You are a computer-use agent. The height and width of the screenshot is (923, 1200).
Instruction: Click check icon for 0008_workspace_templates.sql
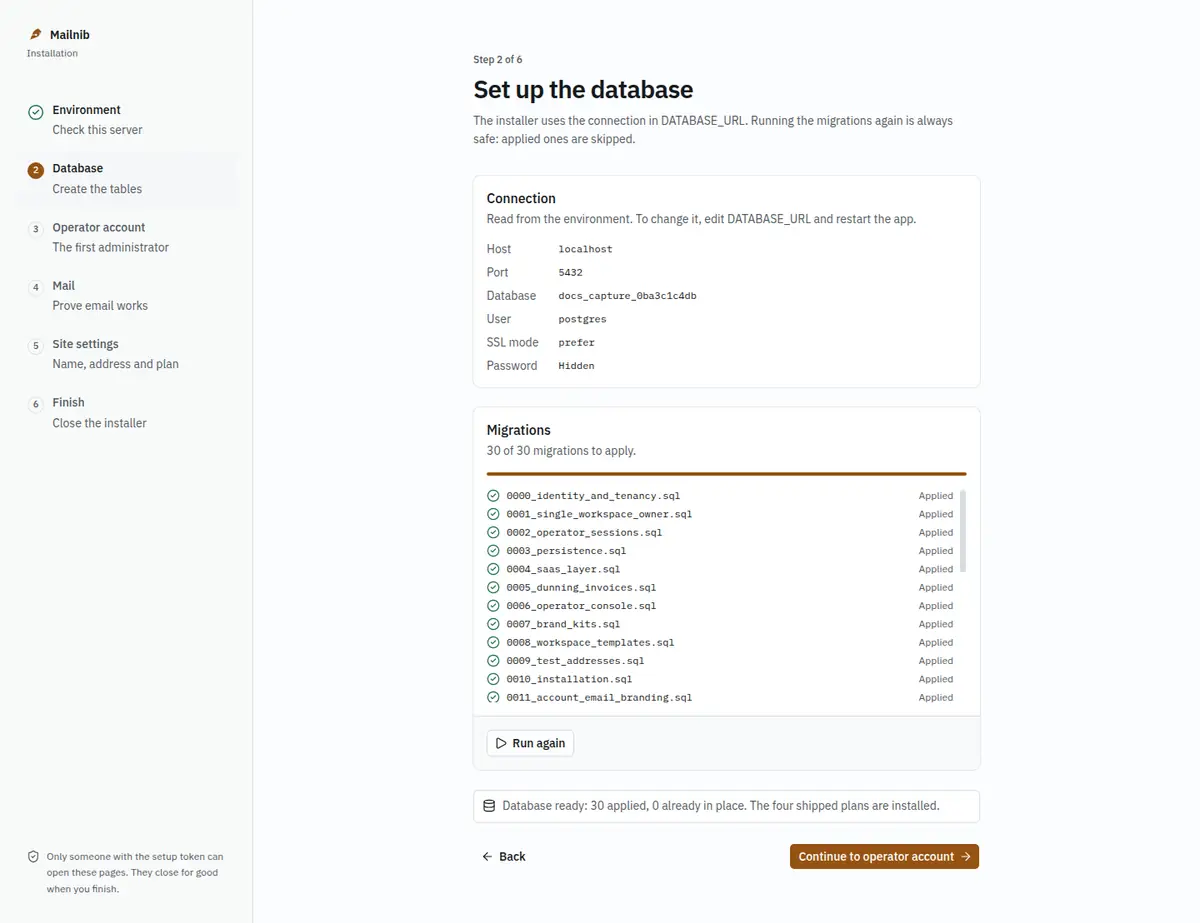[493, 643]
